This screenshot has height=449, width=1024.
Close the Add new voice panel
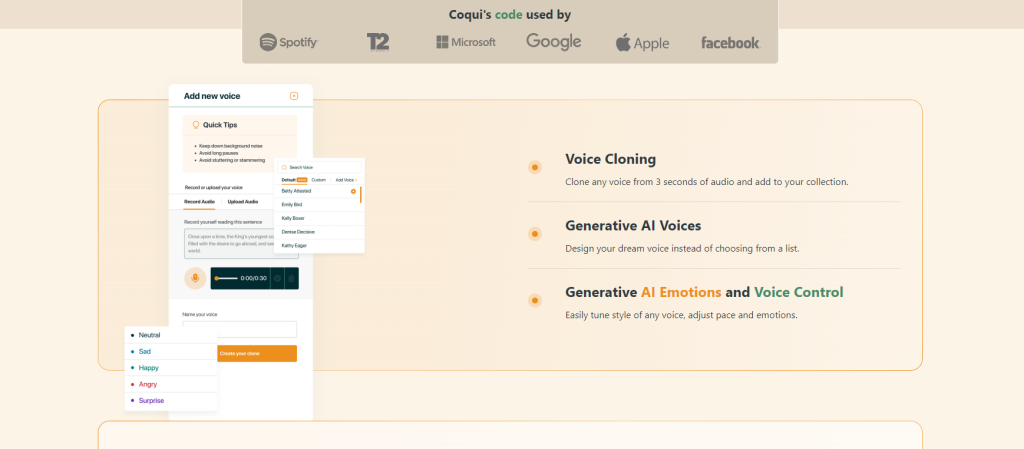click(x=294, y=96)
